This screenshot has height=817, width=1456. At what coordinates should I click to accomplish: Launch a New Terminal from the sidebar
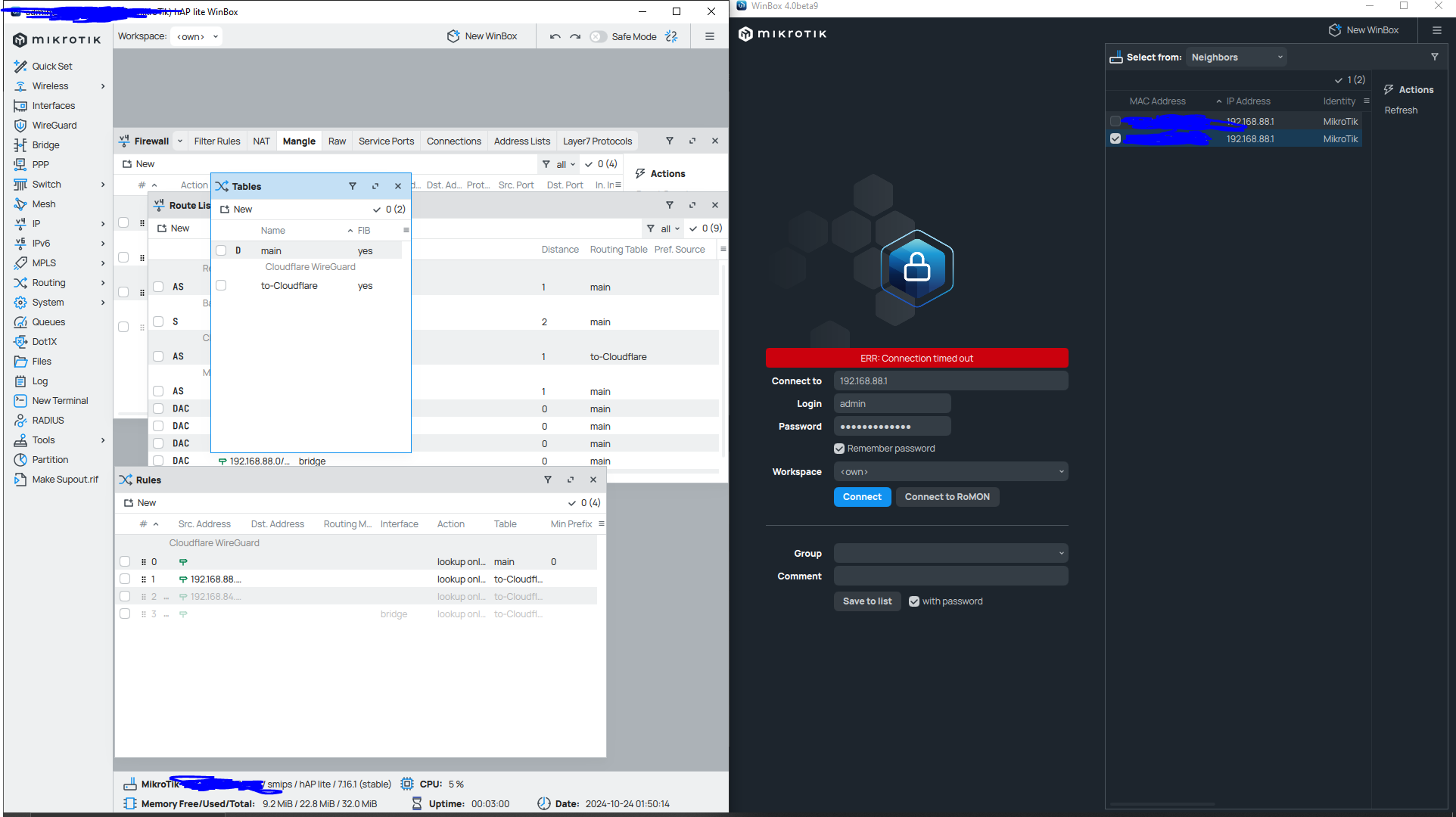[x=61, y=400]
